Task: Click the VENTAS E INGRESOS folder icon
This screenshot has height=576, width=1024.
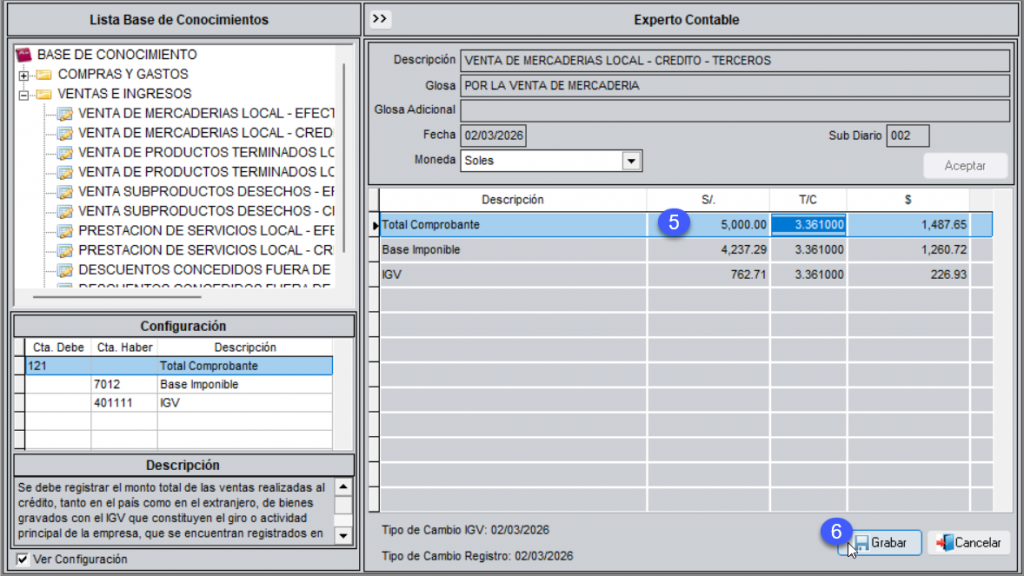Action: tap(44, 94)
